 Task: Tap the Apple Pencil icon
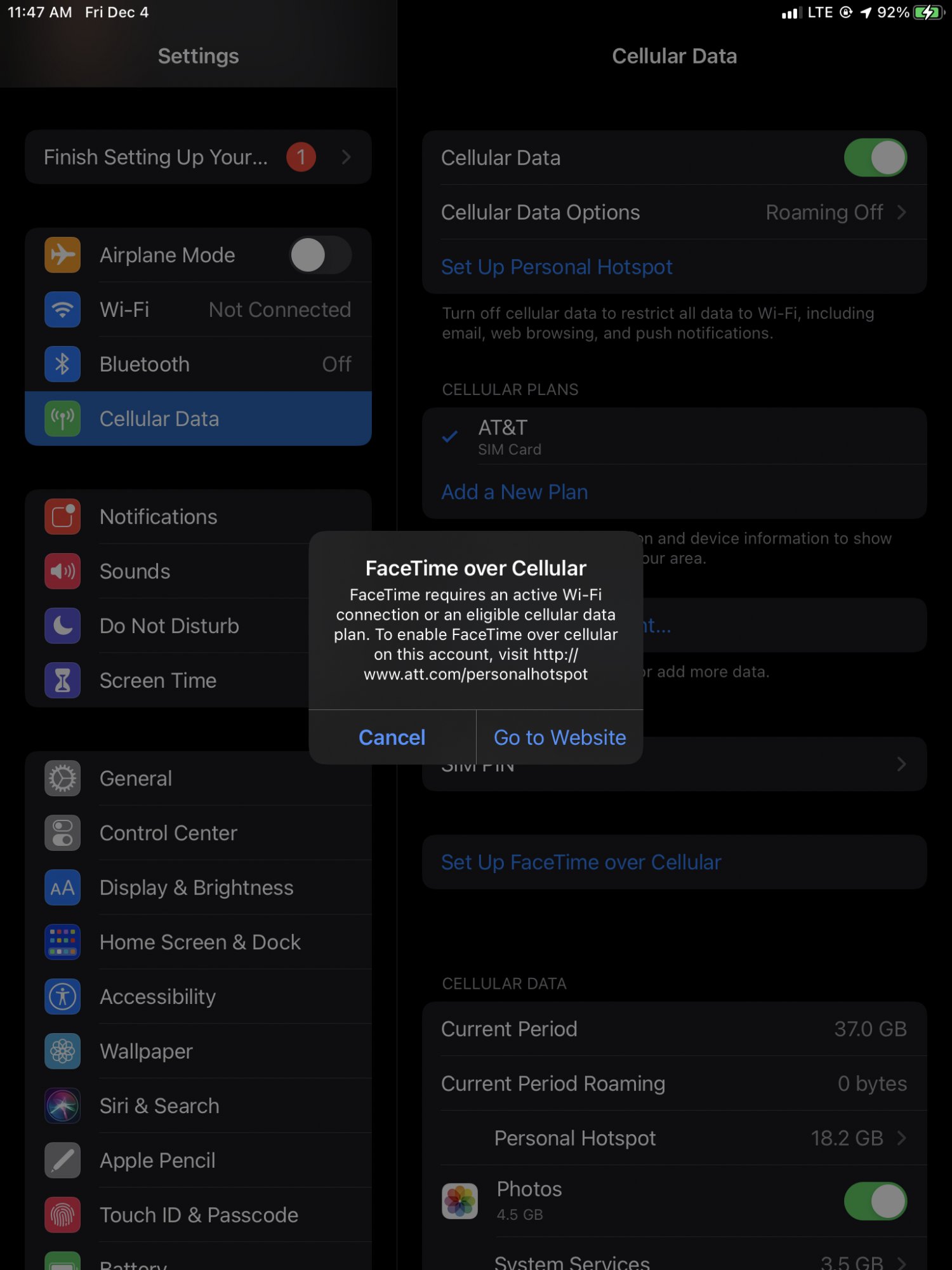coord(62,1160)
